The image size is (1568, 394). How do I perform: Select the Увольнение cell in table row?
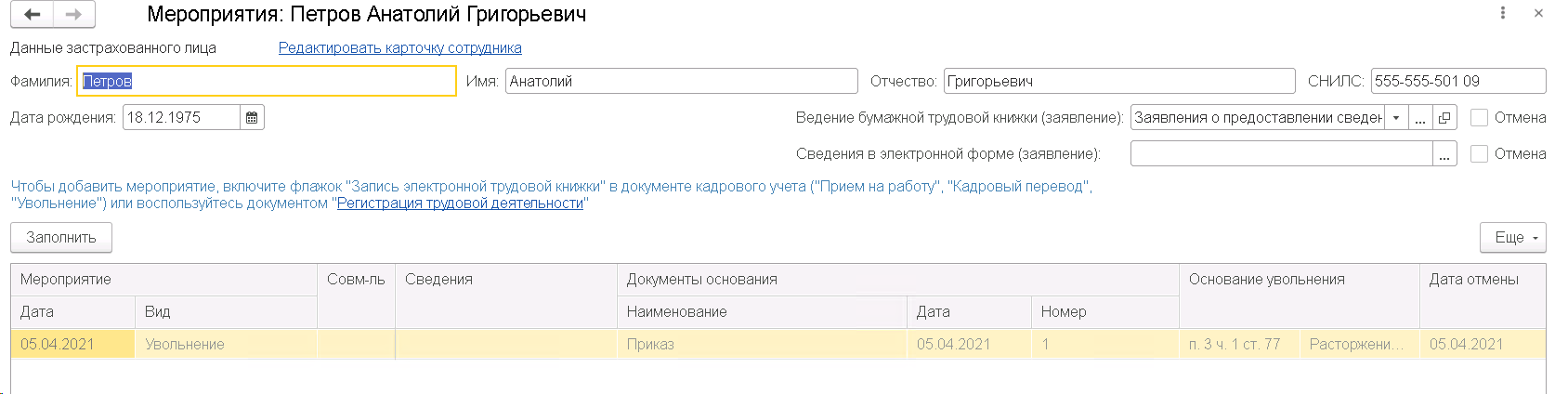(x=185, y=345)
